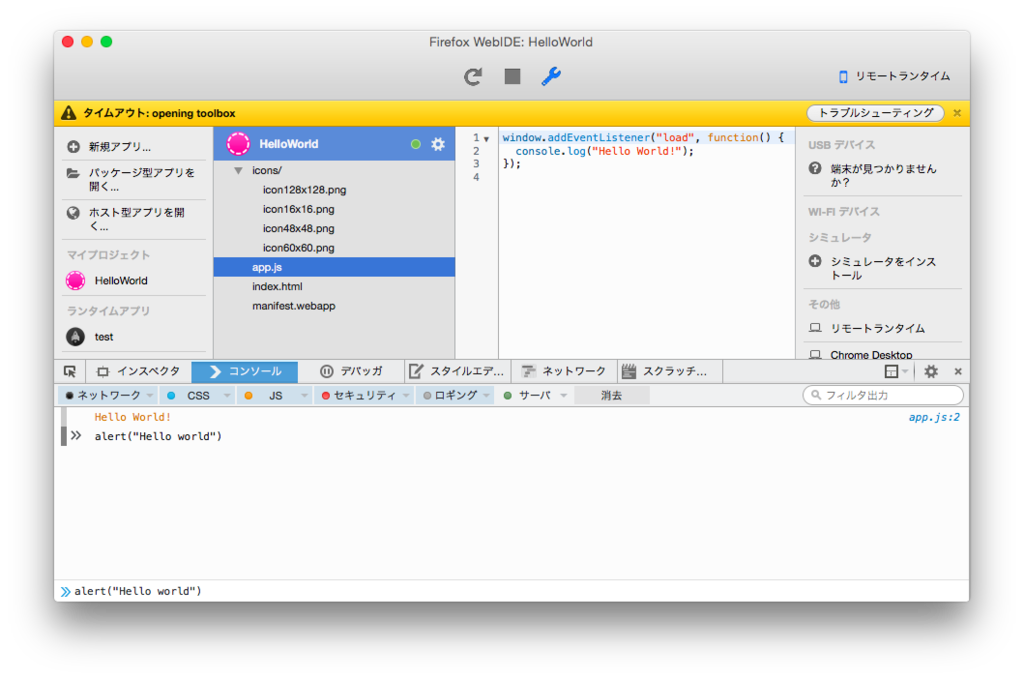1024x679 pixels.
Task: Toggle the サーバ console filter
Action: click(x=528, y=396)
